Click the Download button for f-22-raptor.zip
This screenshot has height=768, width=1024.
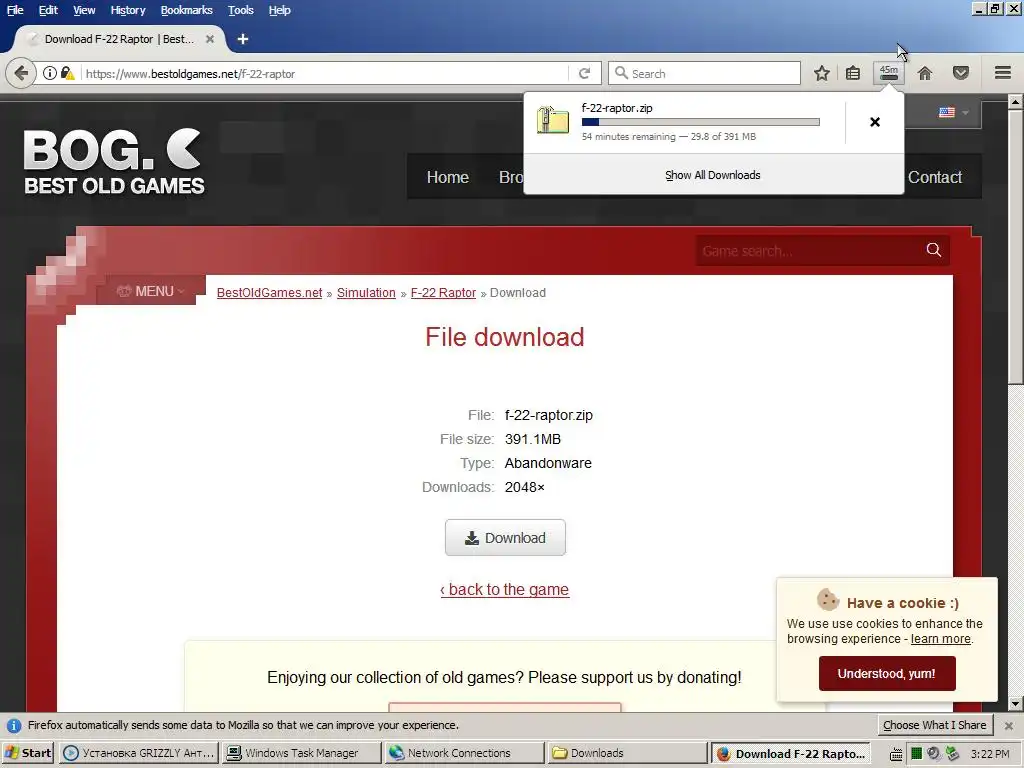pos(505,537)
